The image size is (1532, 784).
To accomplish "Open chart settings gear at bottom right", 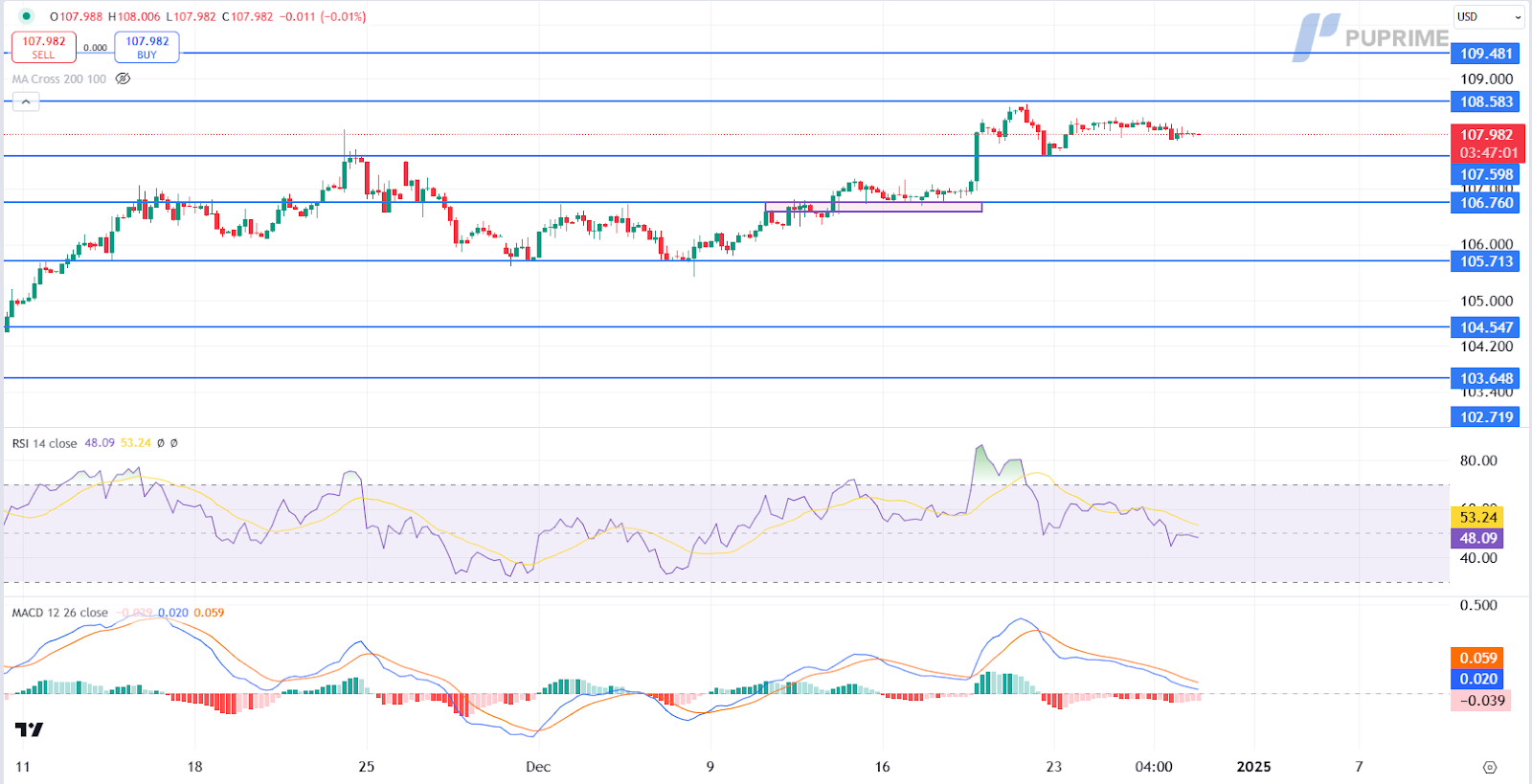I will [1489, 767].
